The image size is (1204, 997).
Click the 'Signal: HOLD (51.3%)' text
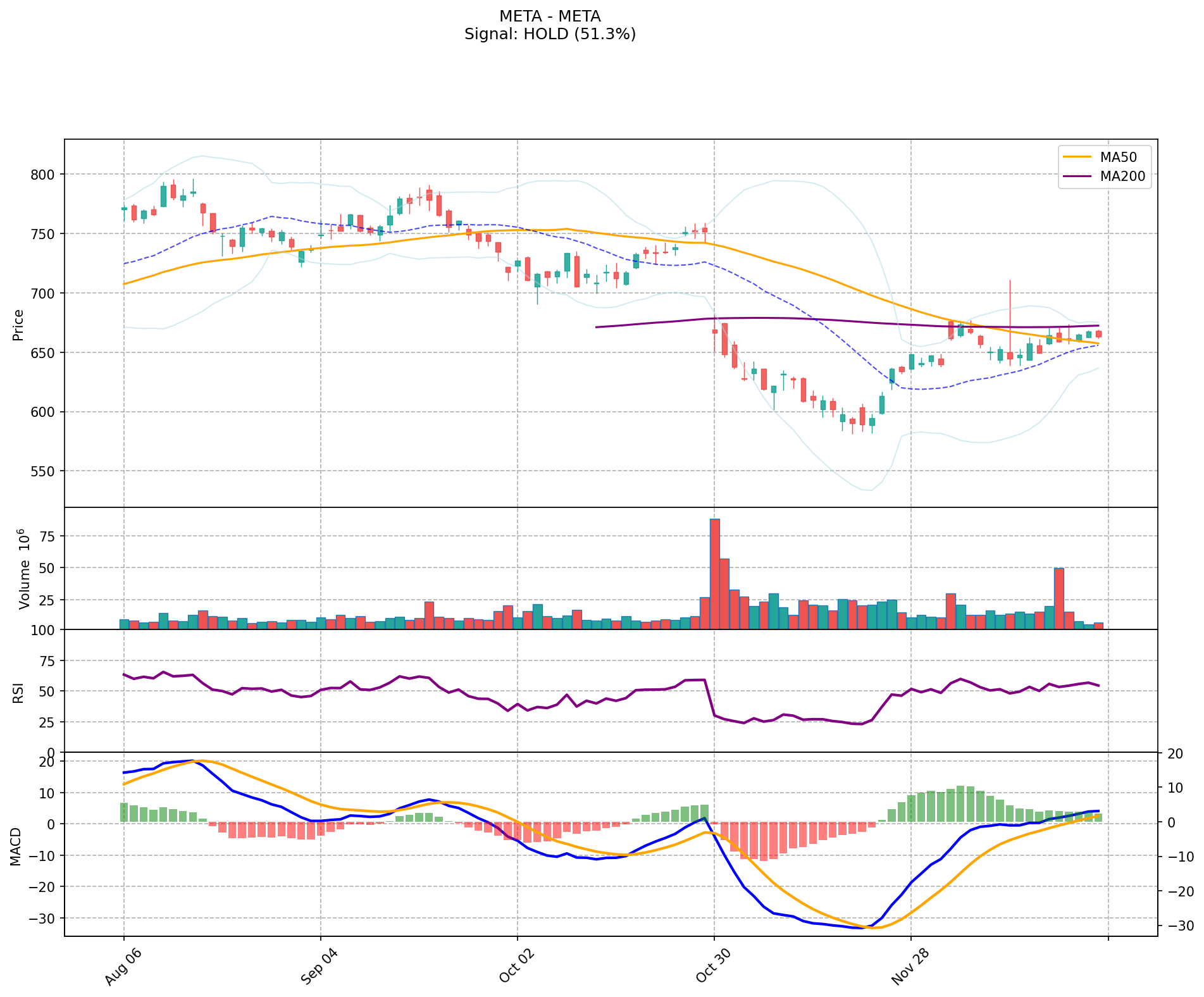point(549,34)
